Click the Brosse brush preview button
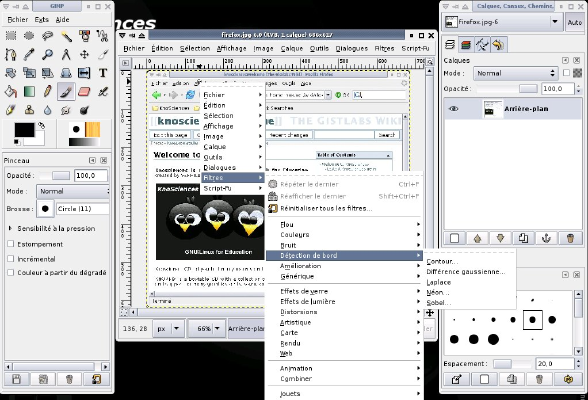The height and width of the screenshot is (400, 588). point(45,209)
